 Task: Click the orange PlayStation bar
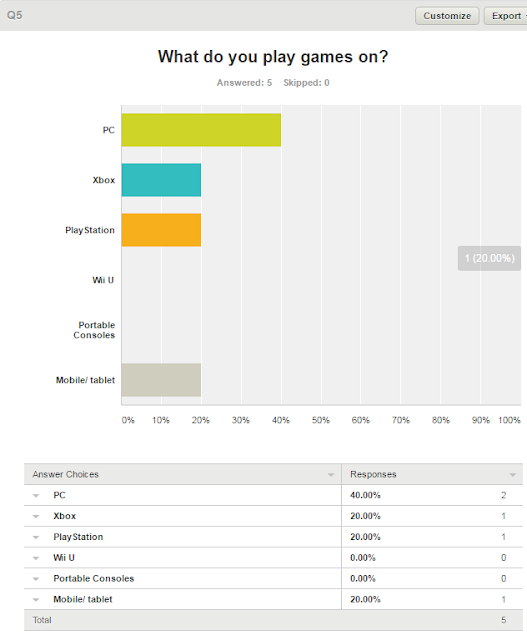coord(161,230)
